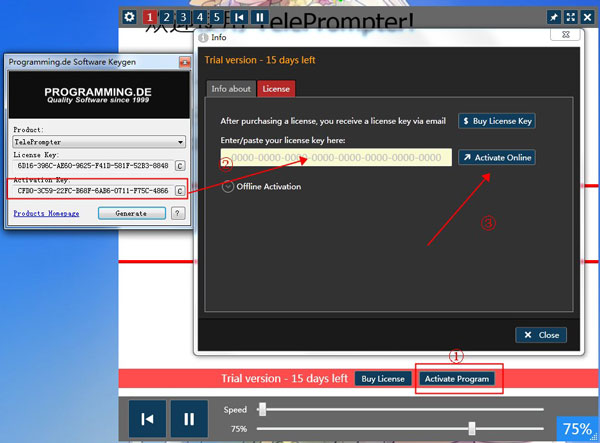Screen dimensions: 600x443
Task: Select the License tab
Action: tap(275, 89)
